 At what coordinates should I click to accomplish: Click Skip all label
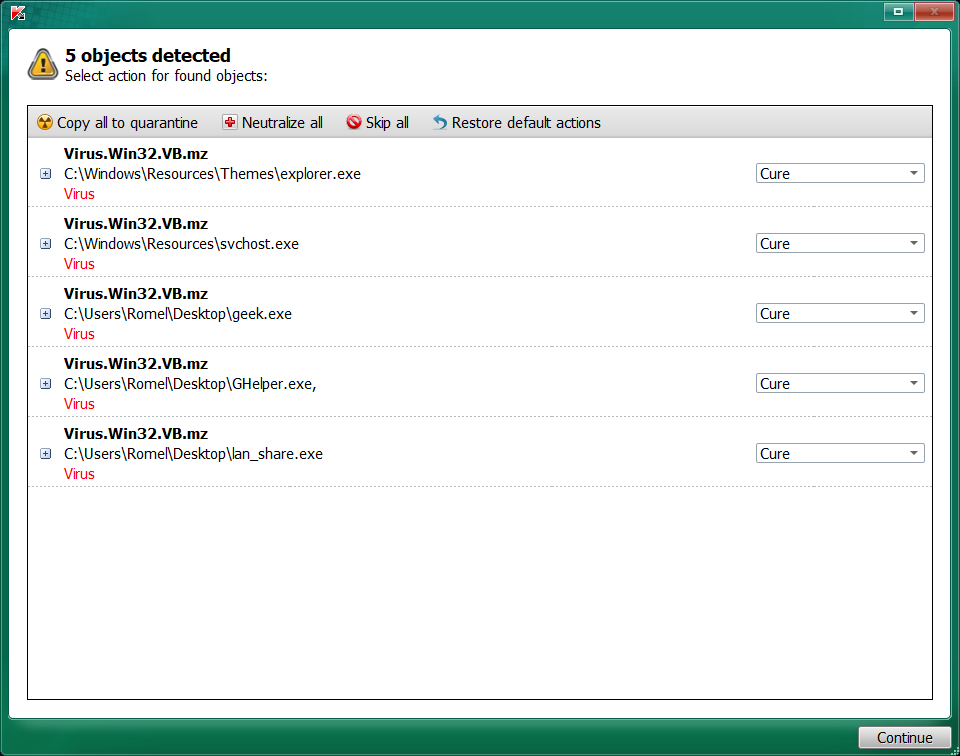point(387,123)
